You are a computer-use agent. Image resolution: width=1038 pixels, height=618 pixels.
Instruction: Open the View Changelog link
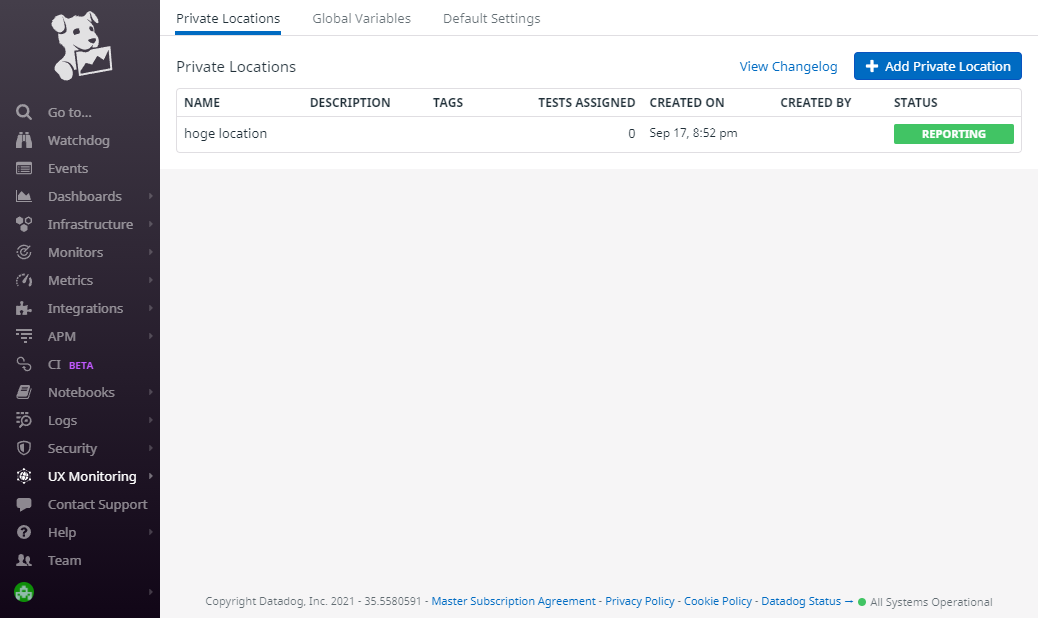(788, 66)
